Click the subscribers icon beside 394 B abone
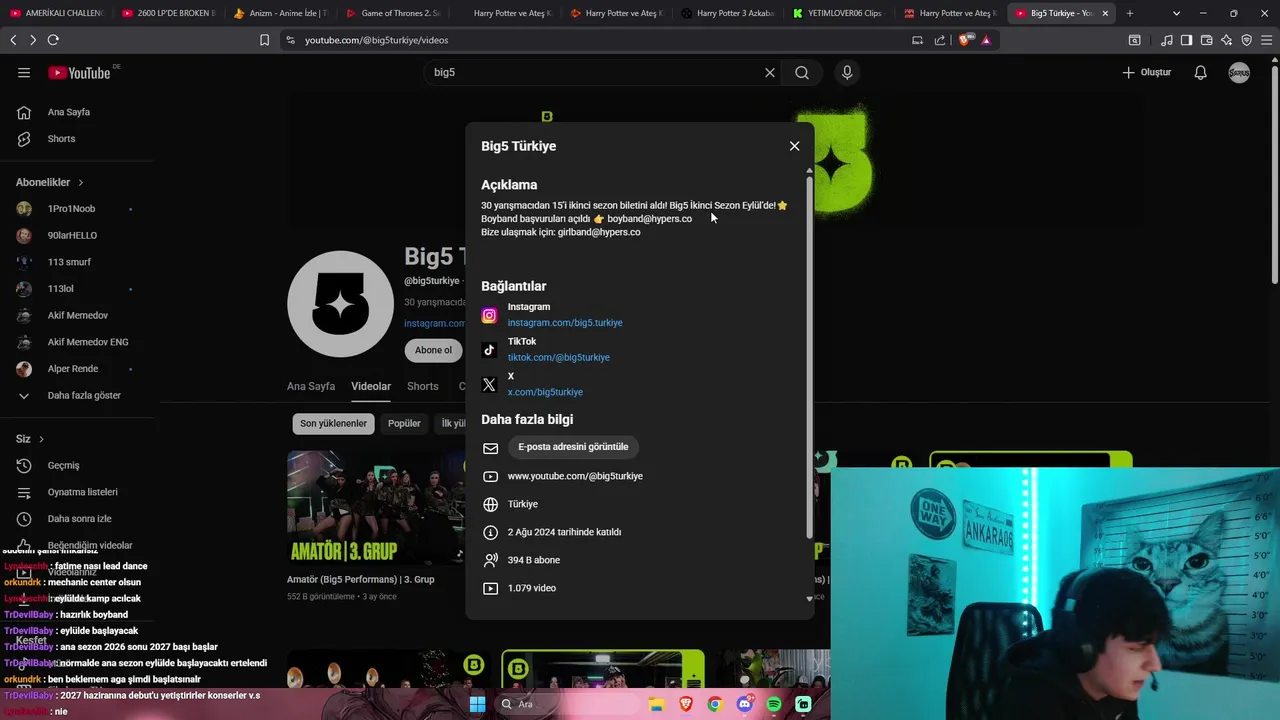 tap(490, 560)
